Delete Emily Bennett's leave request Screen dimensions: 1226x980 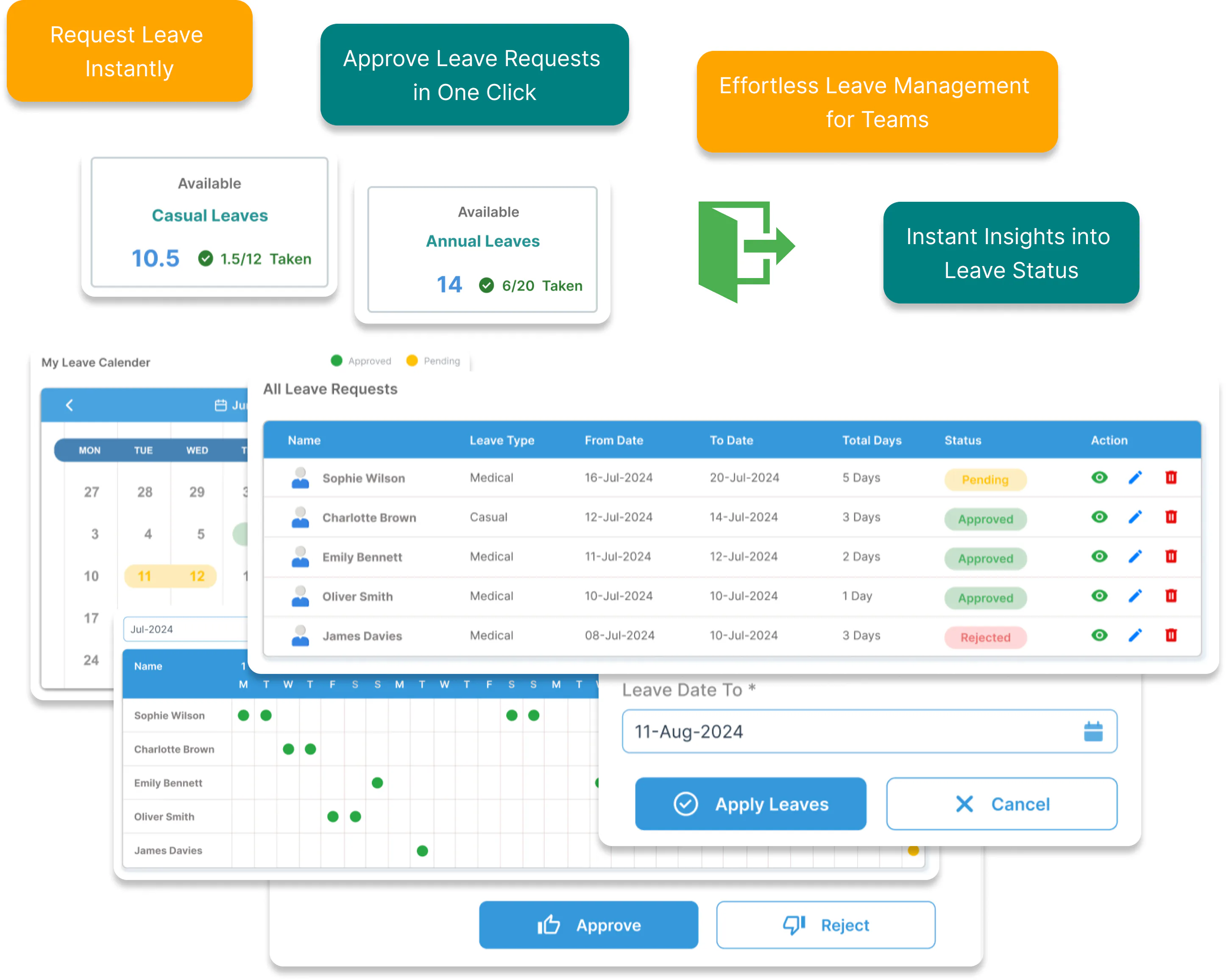click(1170, 556)
